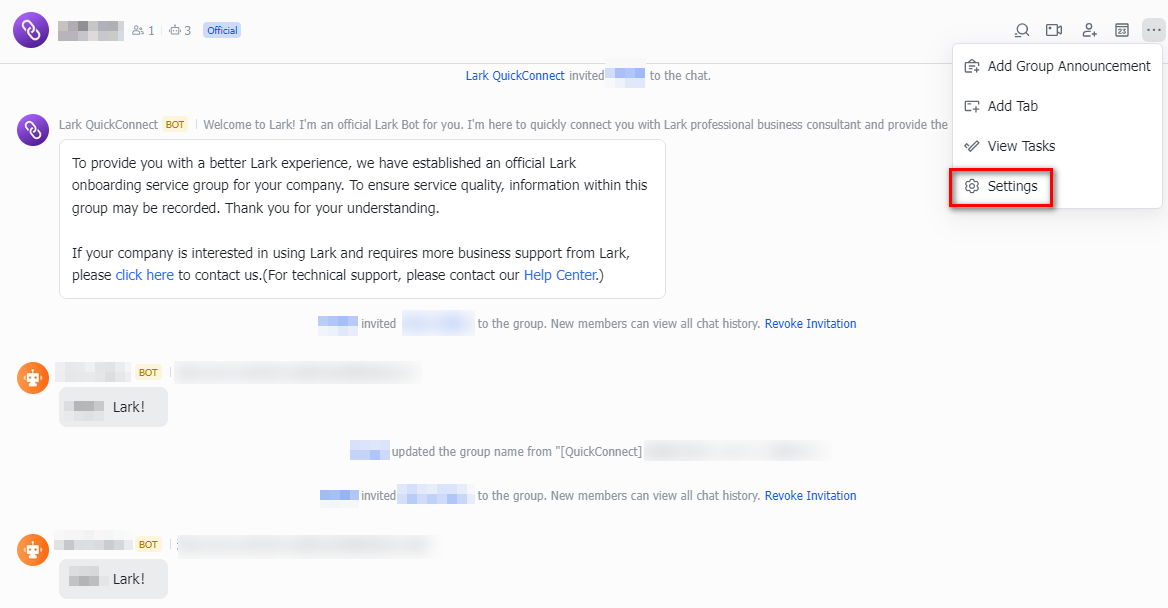Click the three-dots more options button
This screenshot has width=1168, height=608.
[1153, 30]
